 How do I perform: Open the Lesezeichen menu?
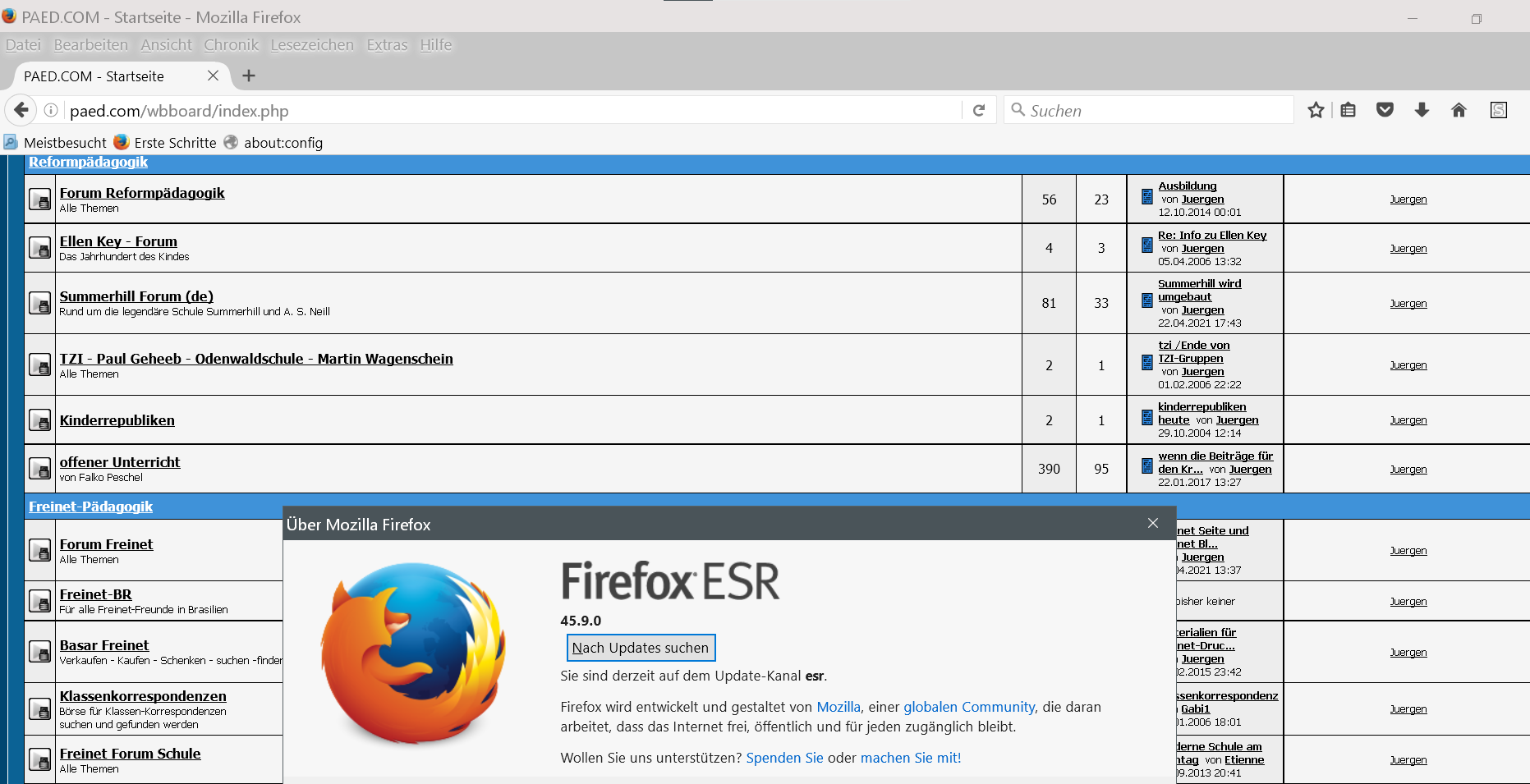click(312, 45)
